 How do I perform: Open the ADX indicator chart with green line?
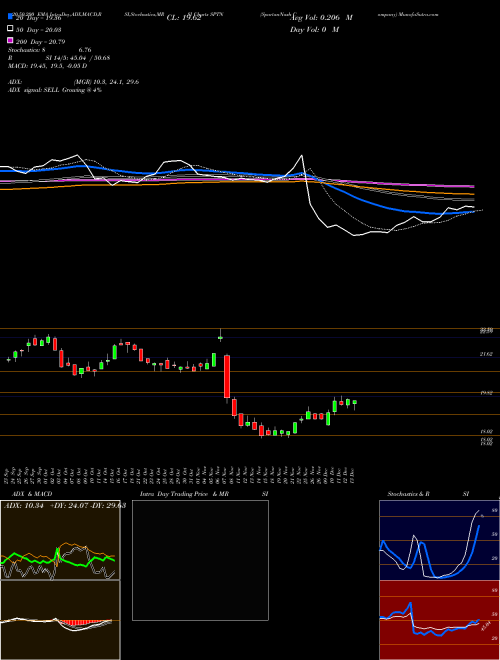[x=60, y=540]
